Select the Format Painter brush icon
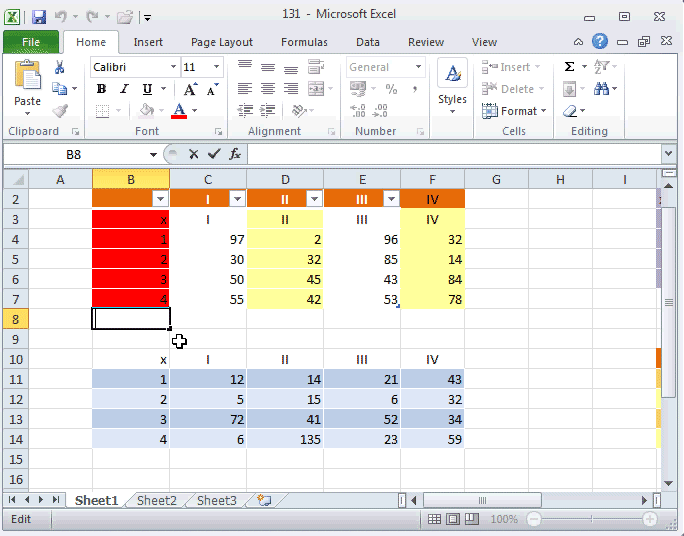Viewport: 684px width, 536px height. 59,111
